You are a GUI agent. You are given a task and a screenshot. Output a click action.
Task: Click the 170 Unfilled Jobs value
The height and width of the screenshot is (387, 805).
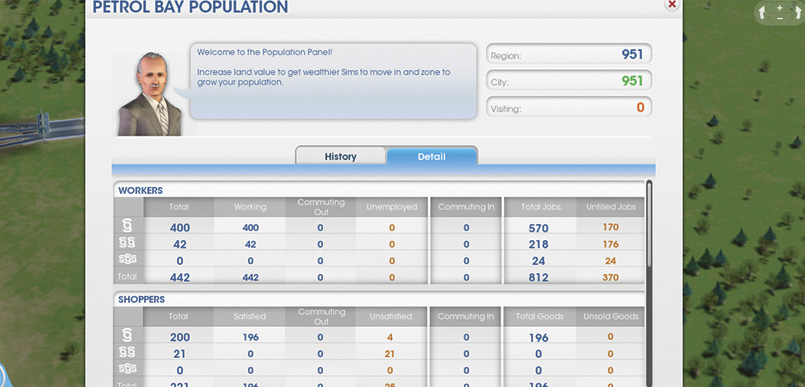point(610,227)
